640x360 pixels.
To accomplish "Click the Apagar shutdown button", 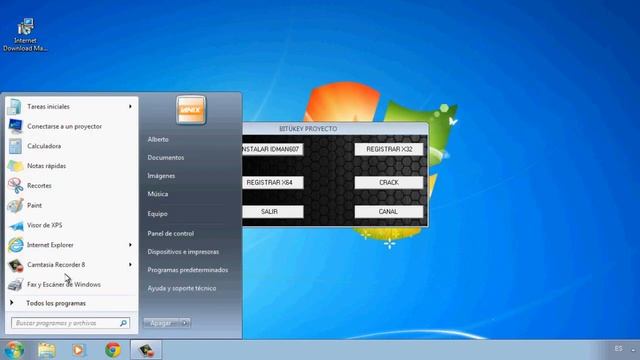I will click(x=162, y=323).
